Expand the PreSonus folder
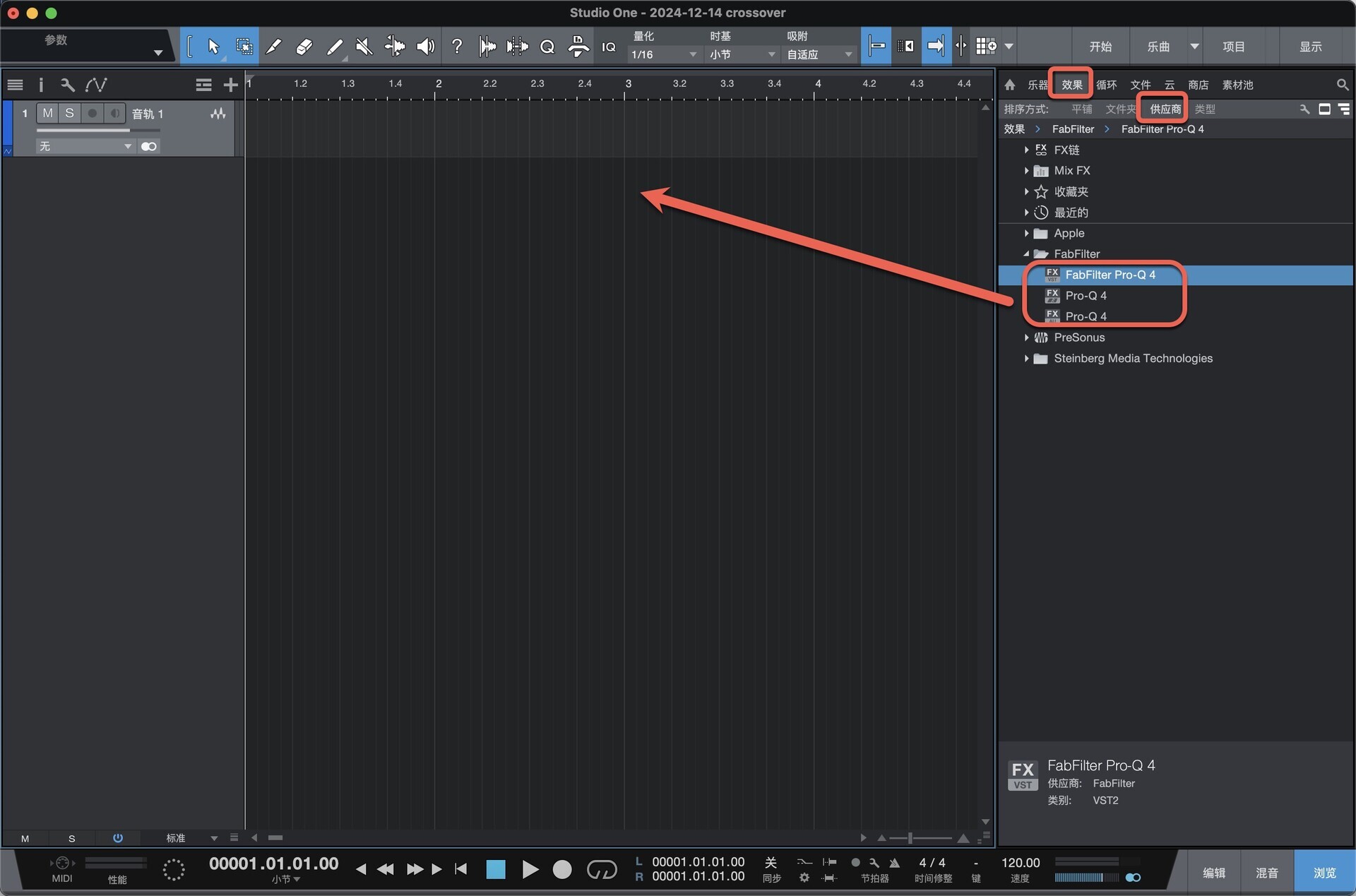Image resolution: width=1356 pixels, height=896 pixels. [x=1026, y=338]
